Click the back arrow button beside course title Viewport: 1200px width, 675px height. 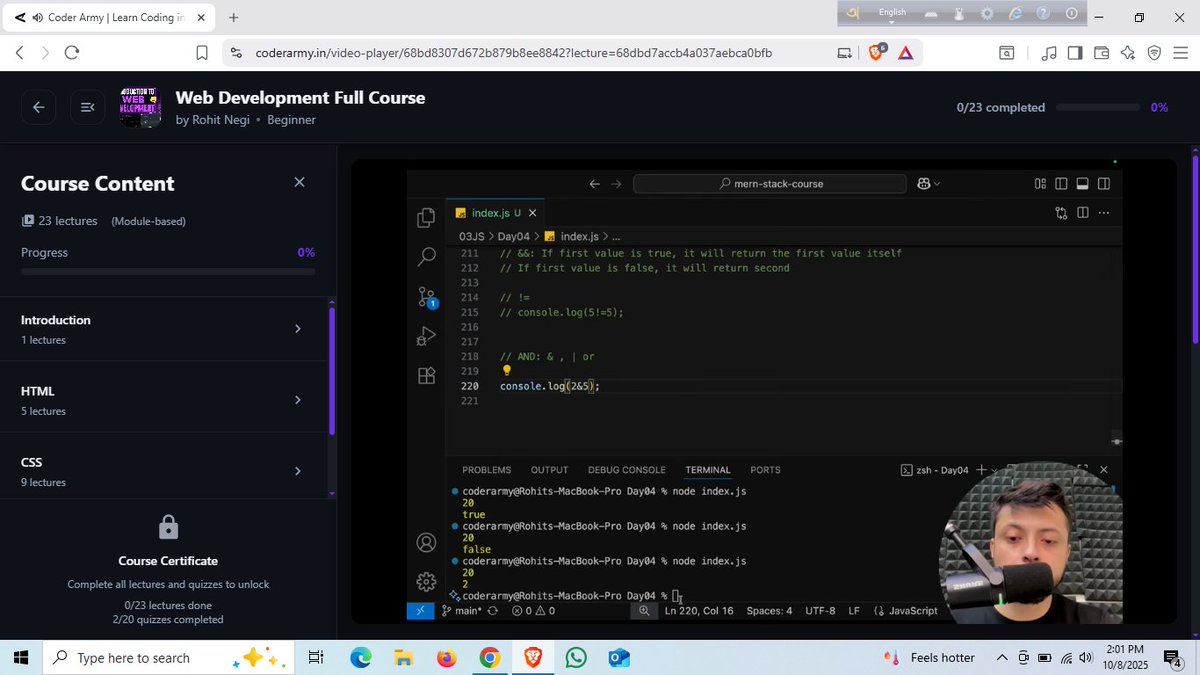pyautogui.click(x=38, y=107)
